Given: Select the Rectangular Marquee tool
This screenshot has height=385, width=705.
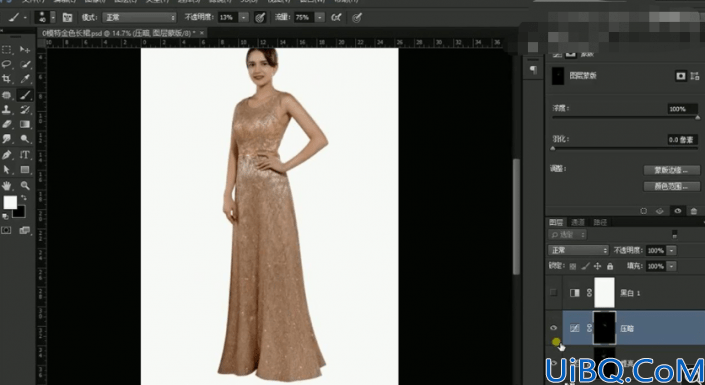Looking at the screenshot, I should tap(7, 49).
